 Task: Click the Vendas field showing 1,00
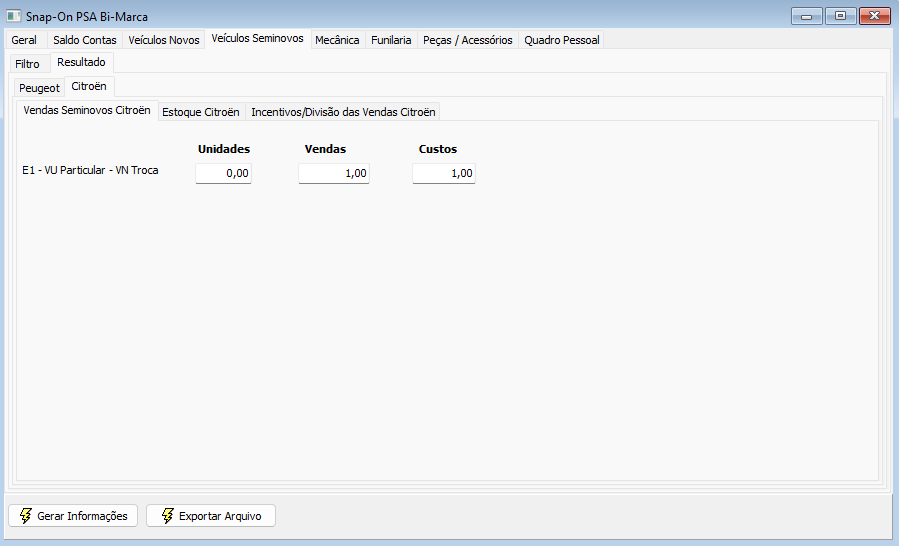(x=334, y=173)
